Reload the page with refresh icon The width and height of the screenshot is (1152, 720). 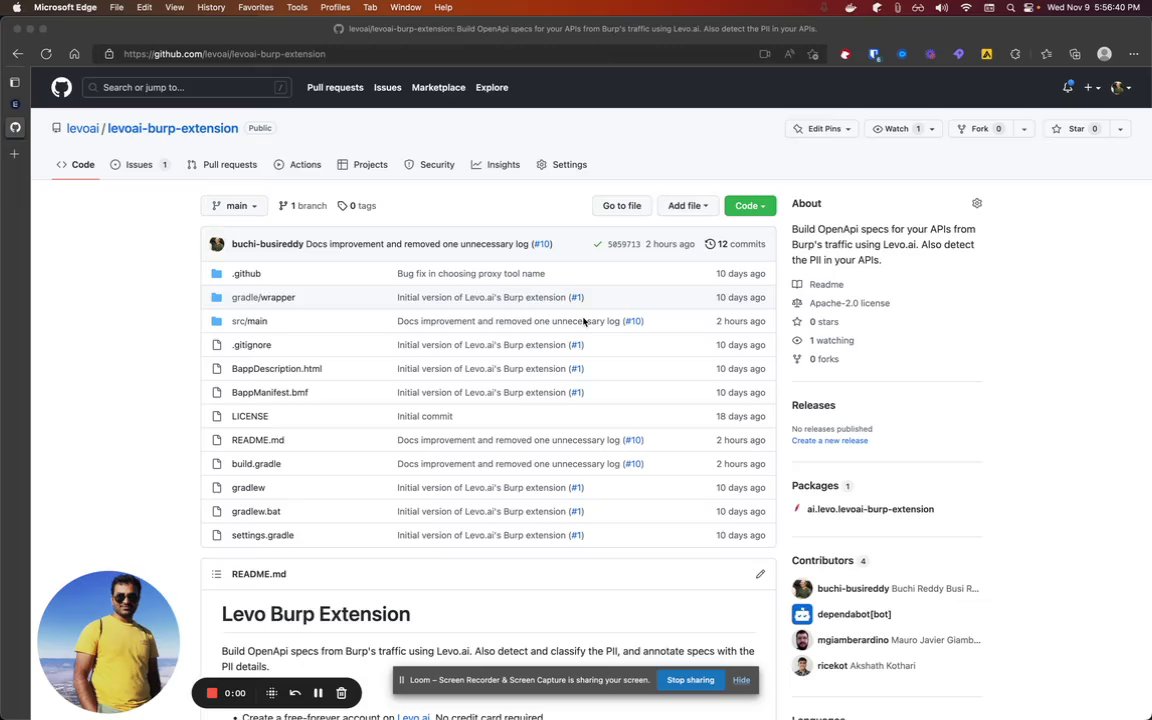pos(46,54)
